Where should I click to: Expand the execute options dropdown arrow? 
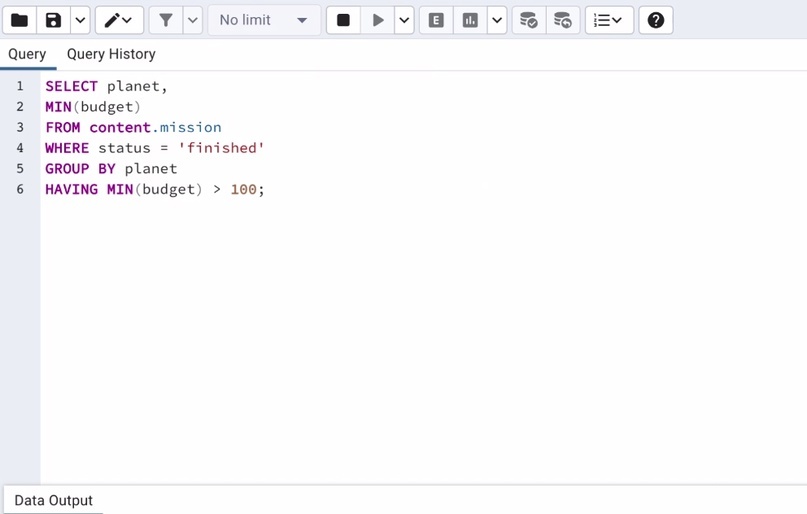[x=405, y=21]
